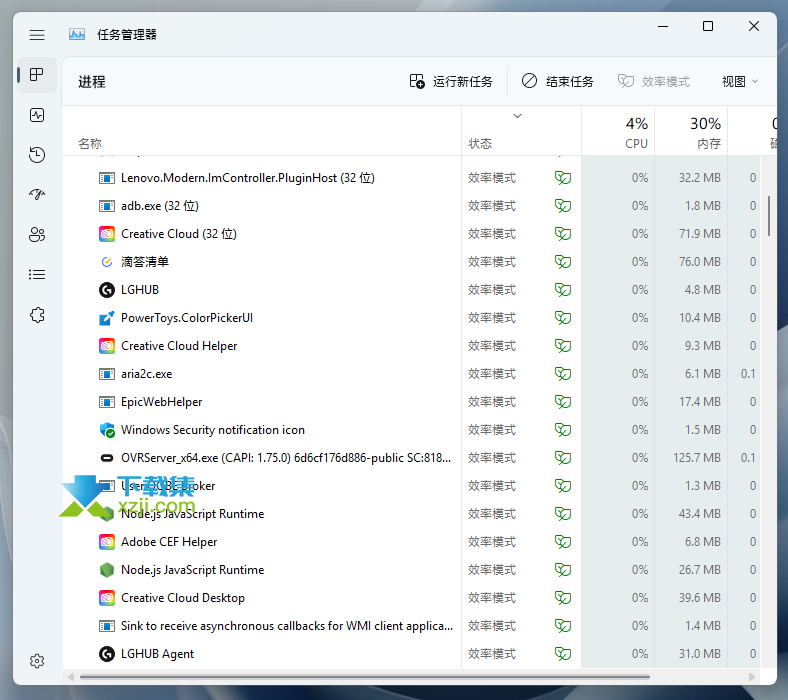Click horizontal scrollbar left arrow
This screenshot has height=700, width=788.
pos(71,677)
